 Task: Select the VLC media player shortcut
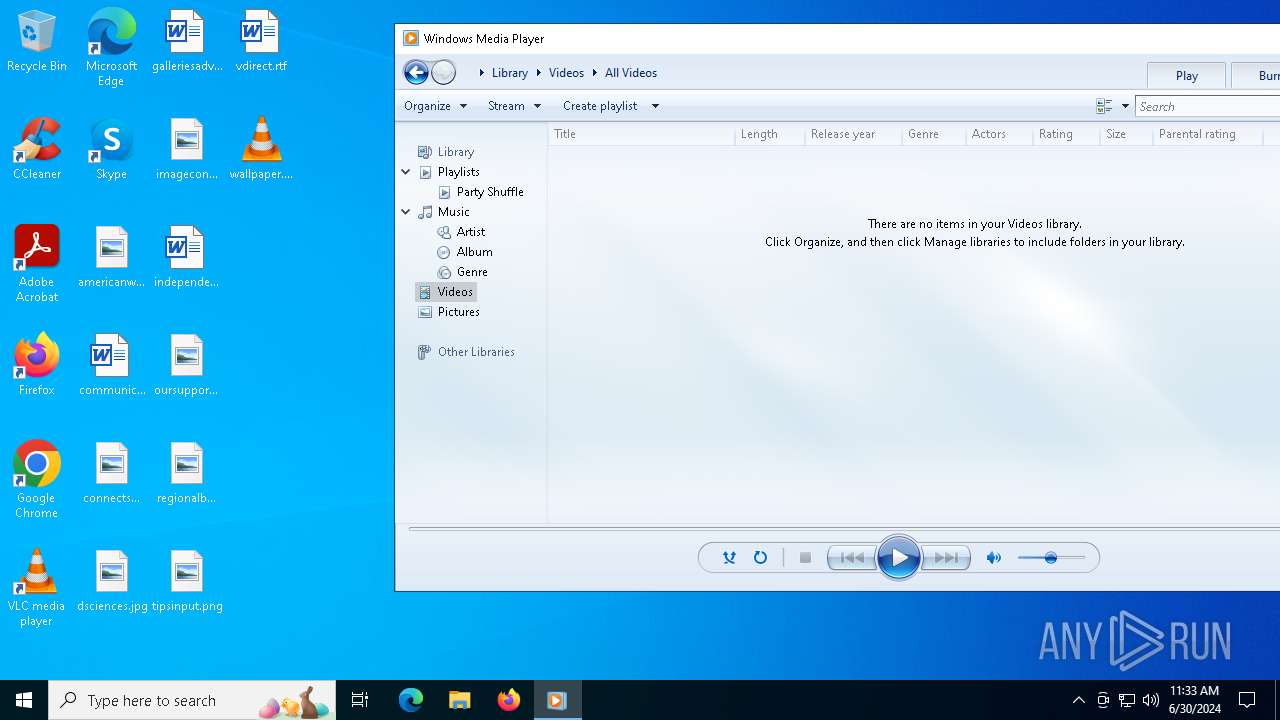(37, 588)
